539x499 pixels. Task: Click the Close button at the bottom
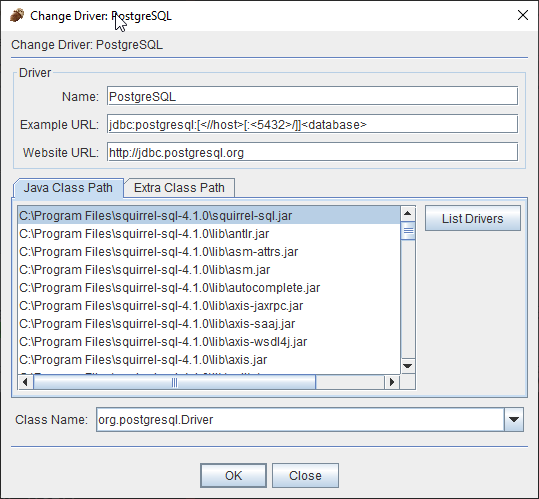click(x=305, y=475)
